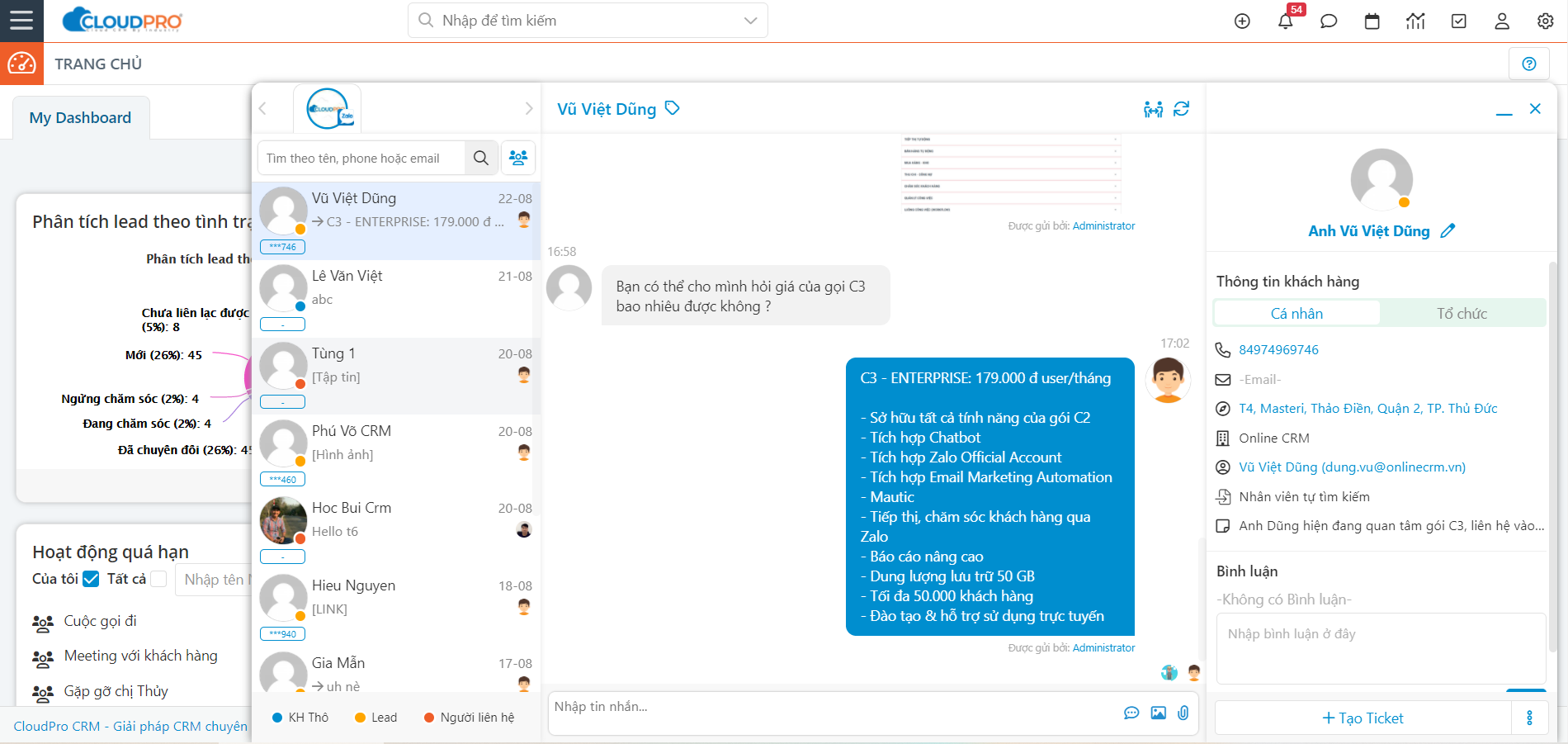Screen dimensions: 1568x744
Task: Open the more options three-dot button
Action: [1529, 718]
